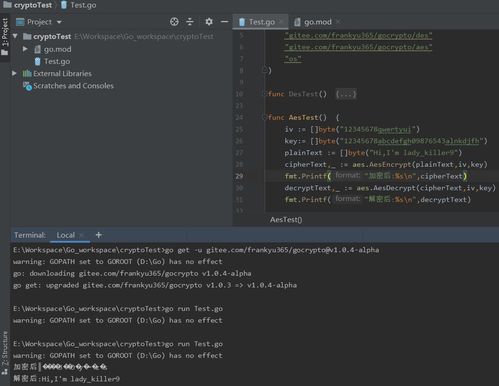Screen dimensions: 499x386
Task: Expand the go.mod tree node
Action: click(25, 49)
